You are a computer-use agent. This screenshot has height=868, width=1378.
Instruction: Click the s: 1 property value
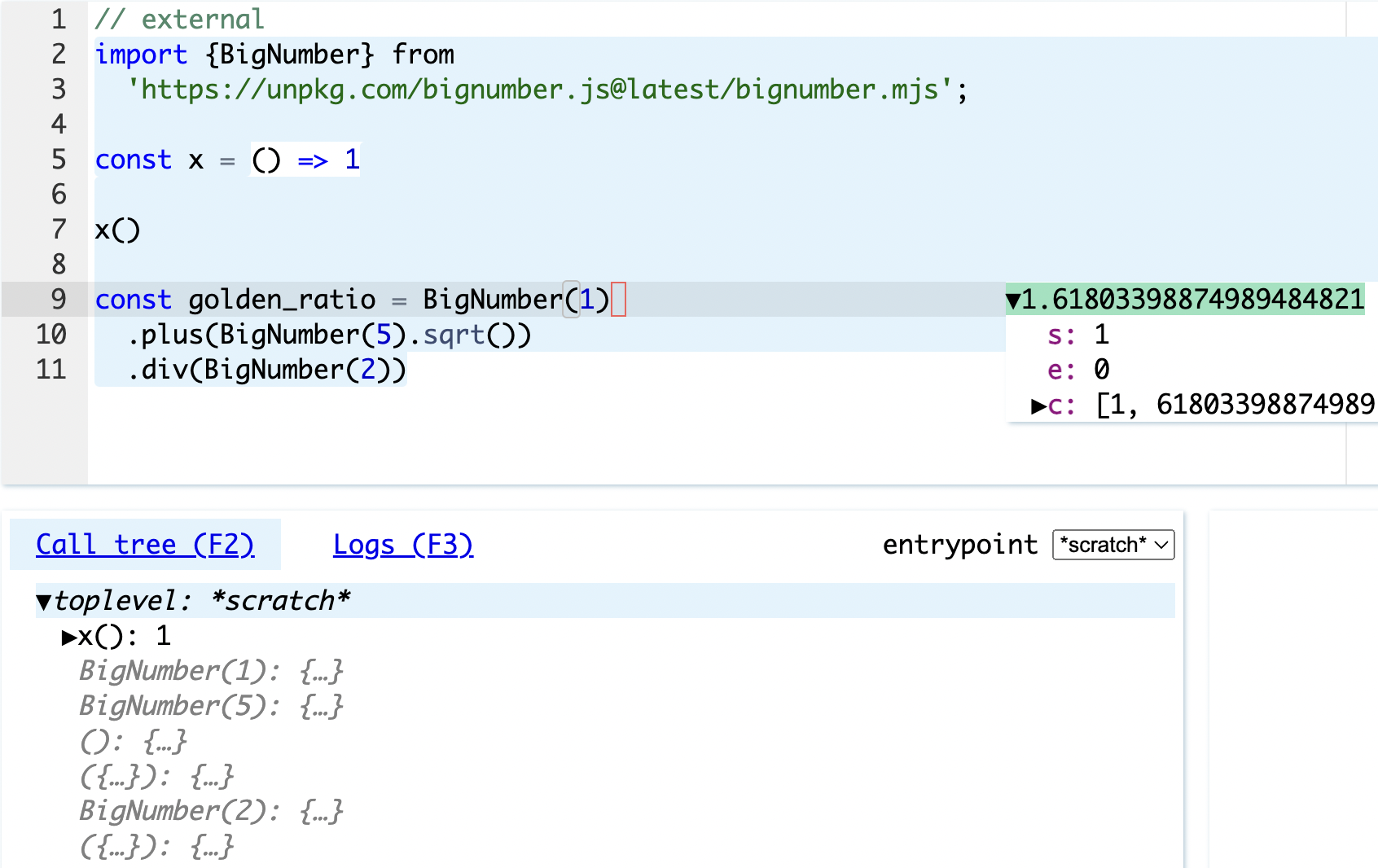(x=1101, y=335)
